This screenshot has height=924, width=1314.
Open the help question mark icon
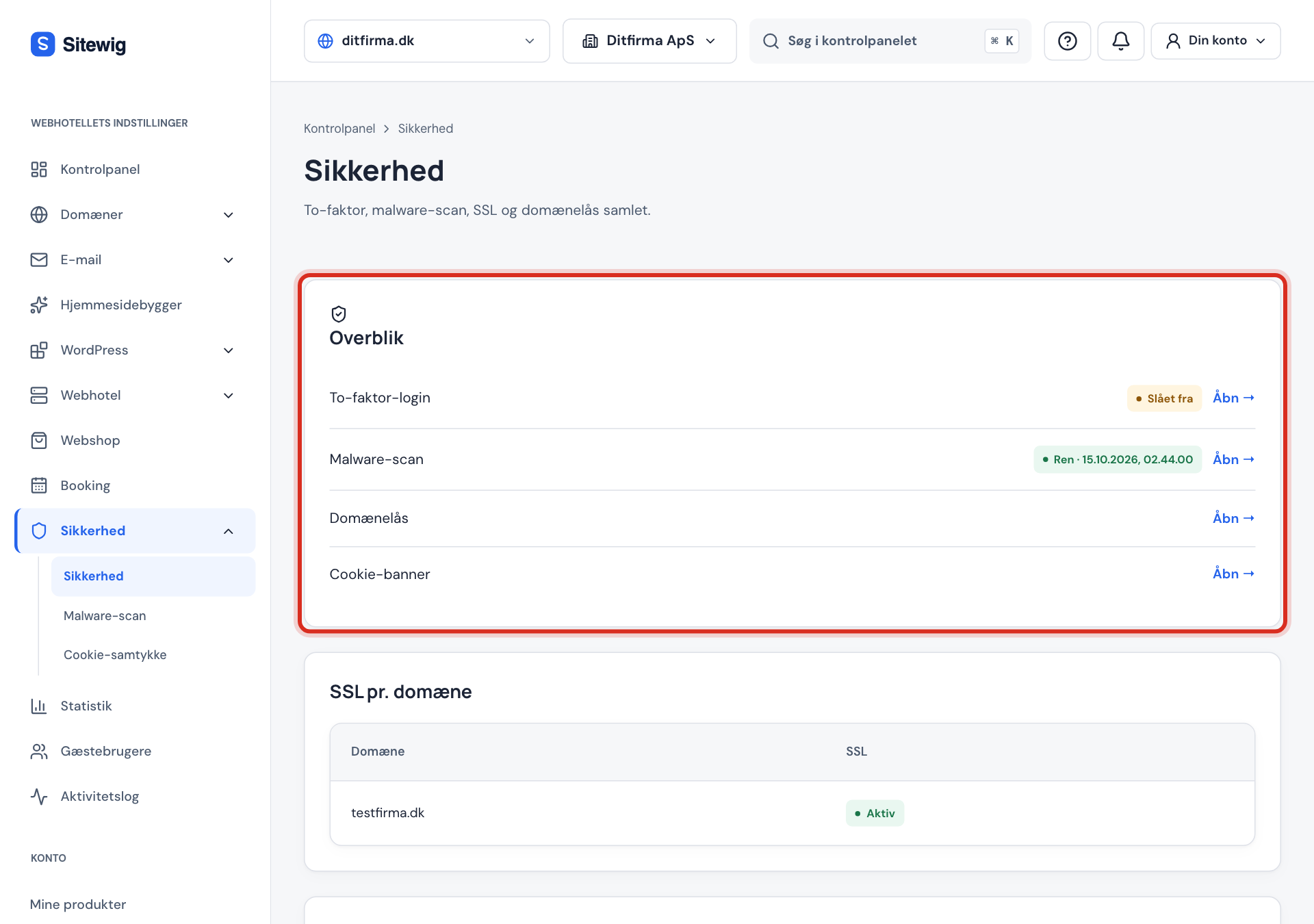click(1067, 41)
